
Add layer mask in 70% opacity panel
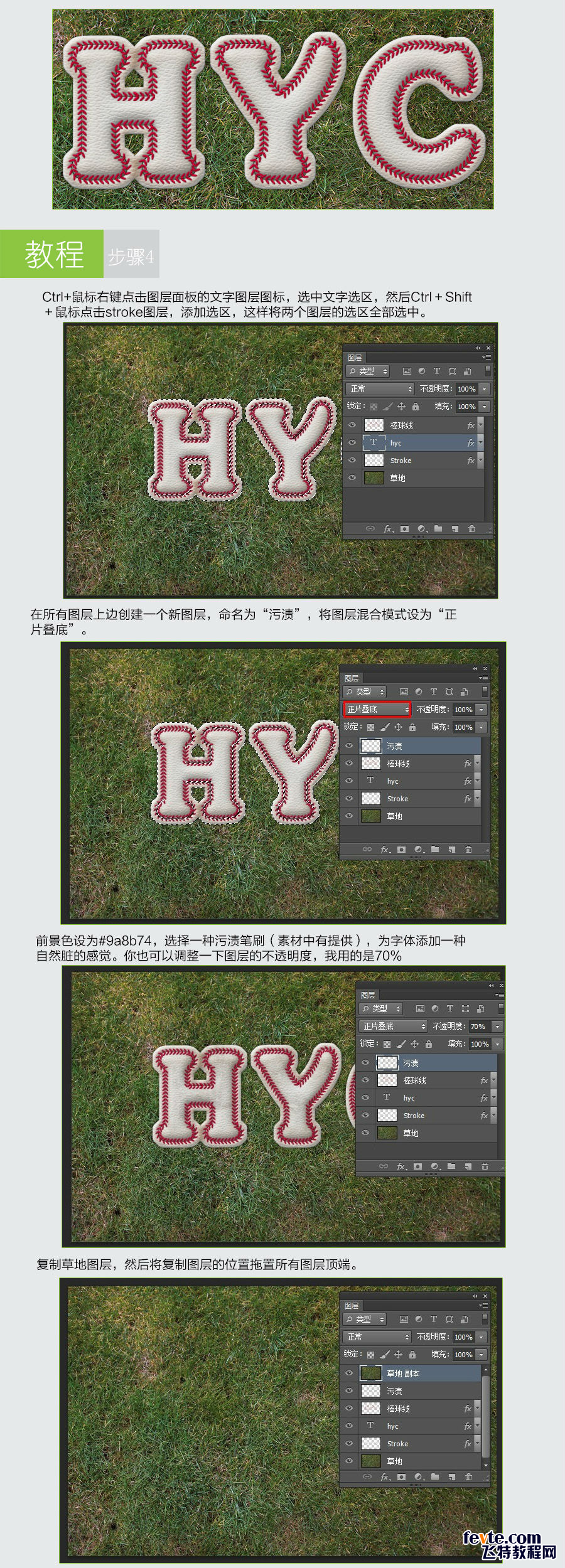point(418,1166)
